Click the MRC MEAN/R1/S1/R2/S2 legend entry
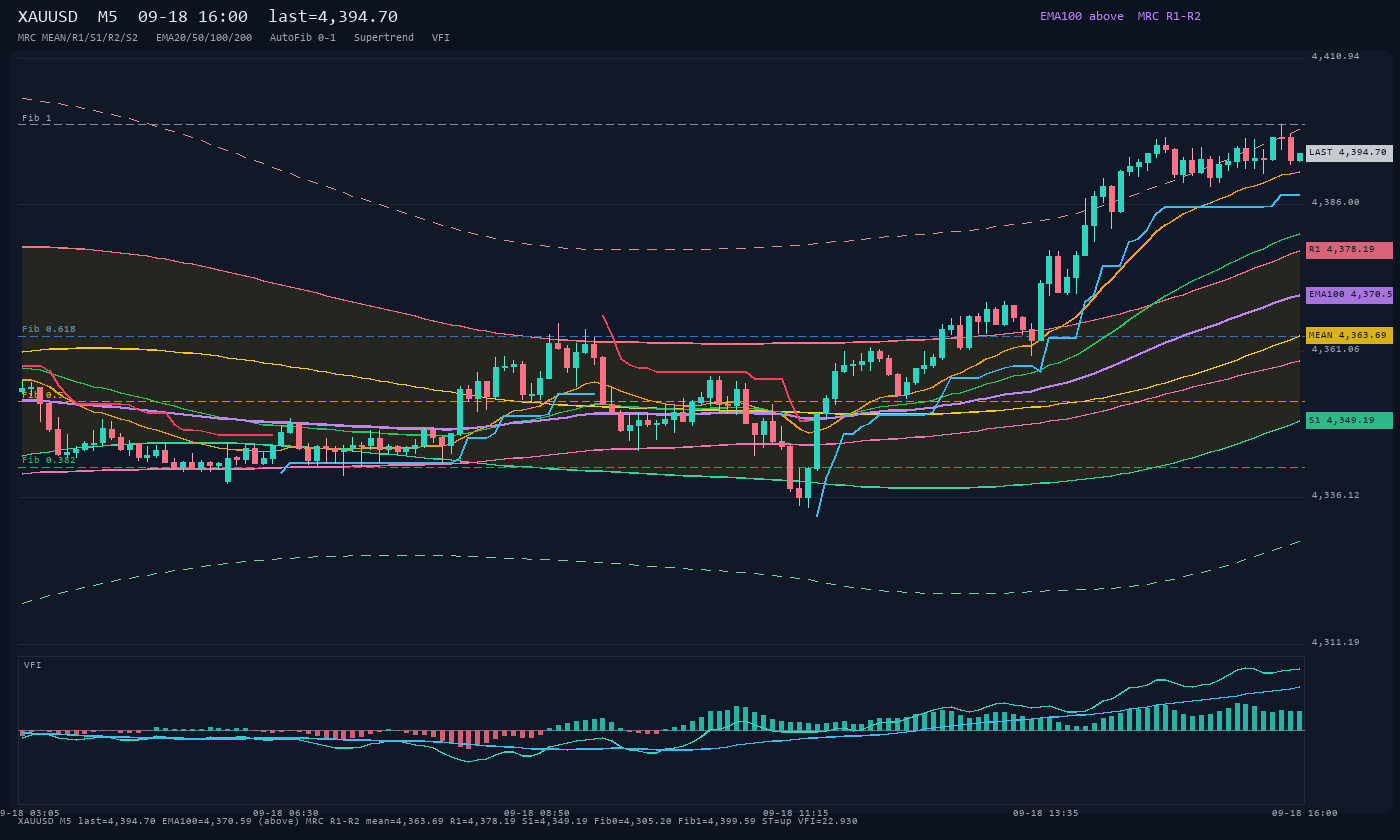Image resolution: width=1400 pixels, height=840 pixels. [78, 37]
